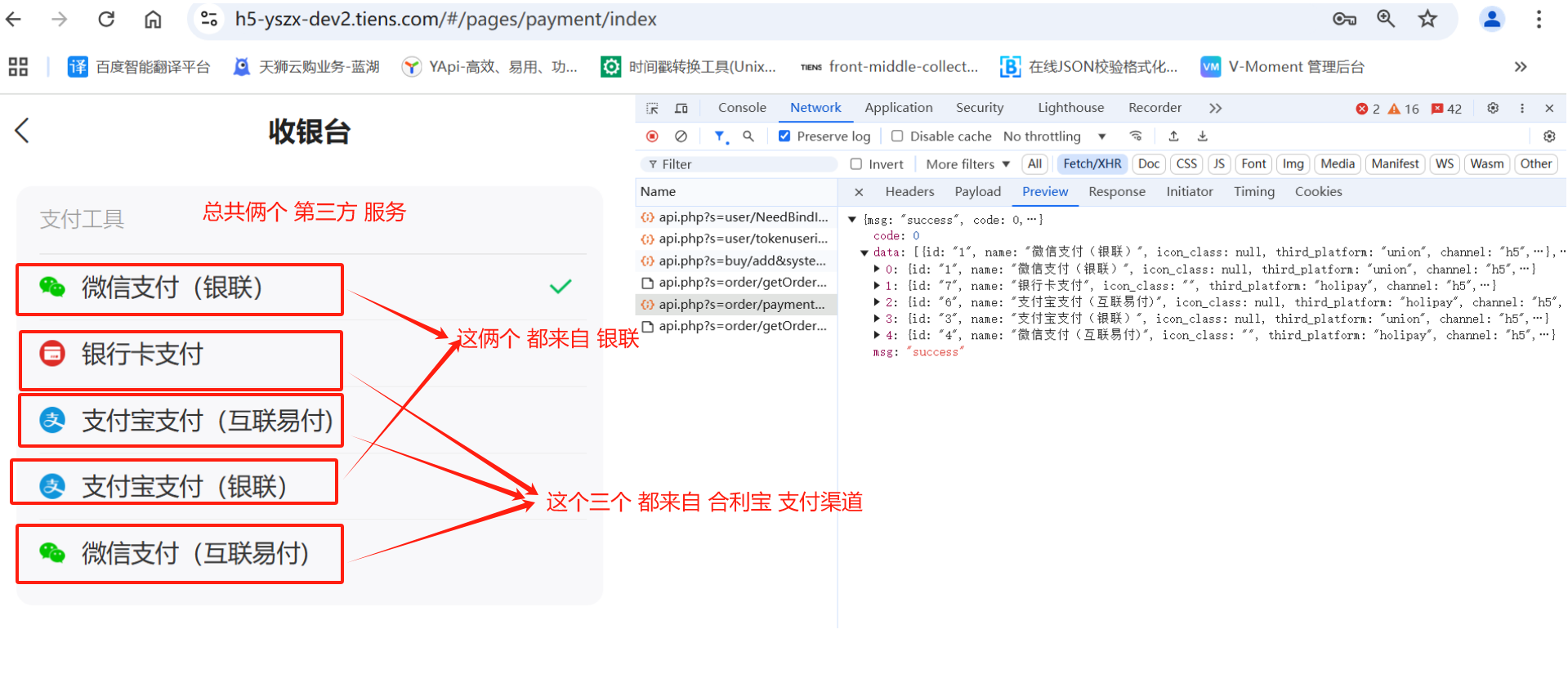Open the No throttling dropdown
1568x674 pixels.
(1054, 136)
